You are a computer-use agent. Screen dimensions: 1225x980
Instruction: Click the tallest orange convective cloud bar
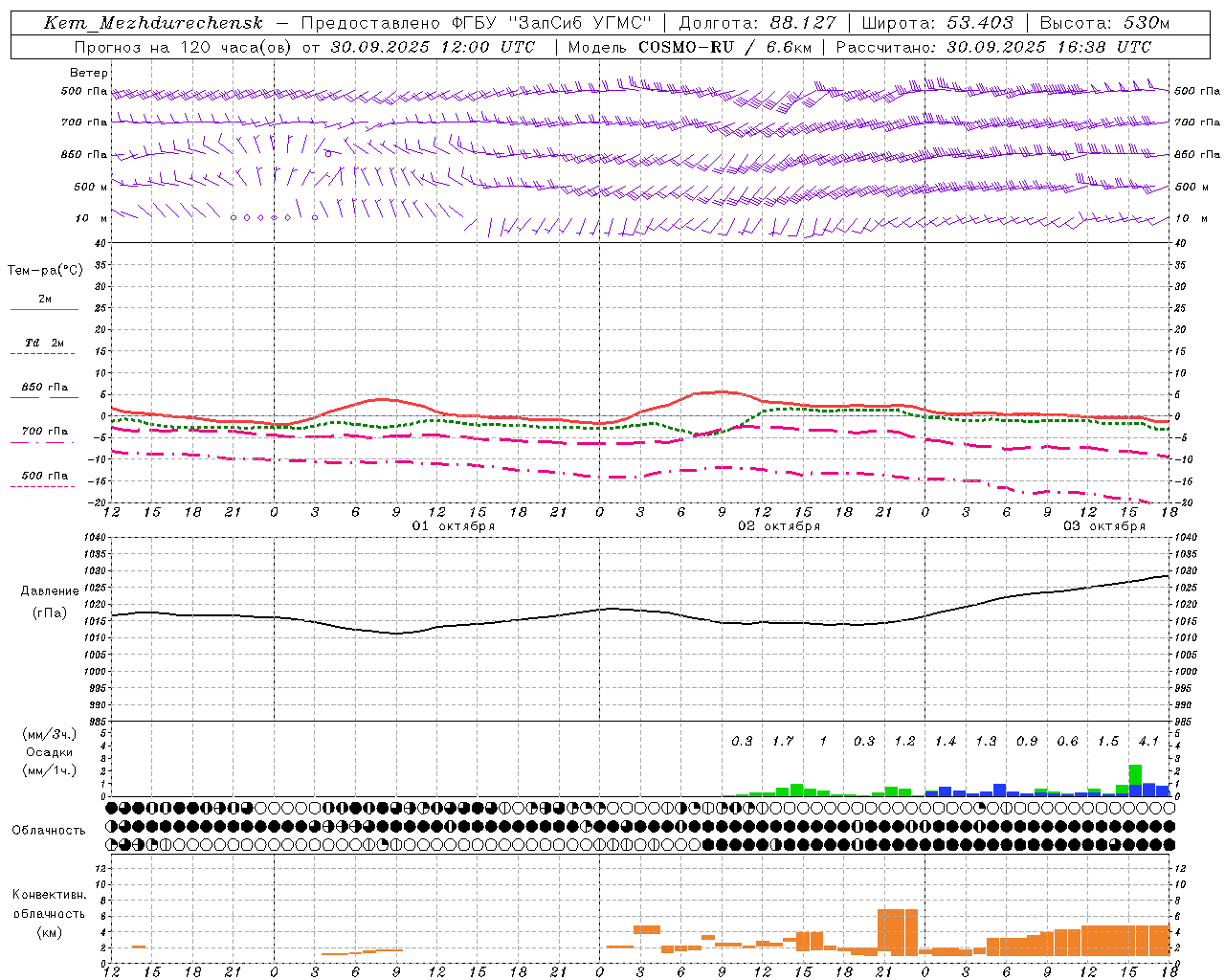[898, 931]
